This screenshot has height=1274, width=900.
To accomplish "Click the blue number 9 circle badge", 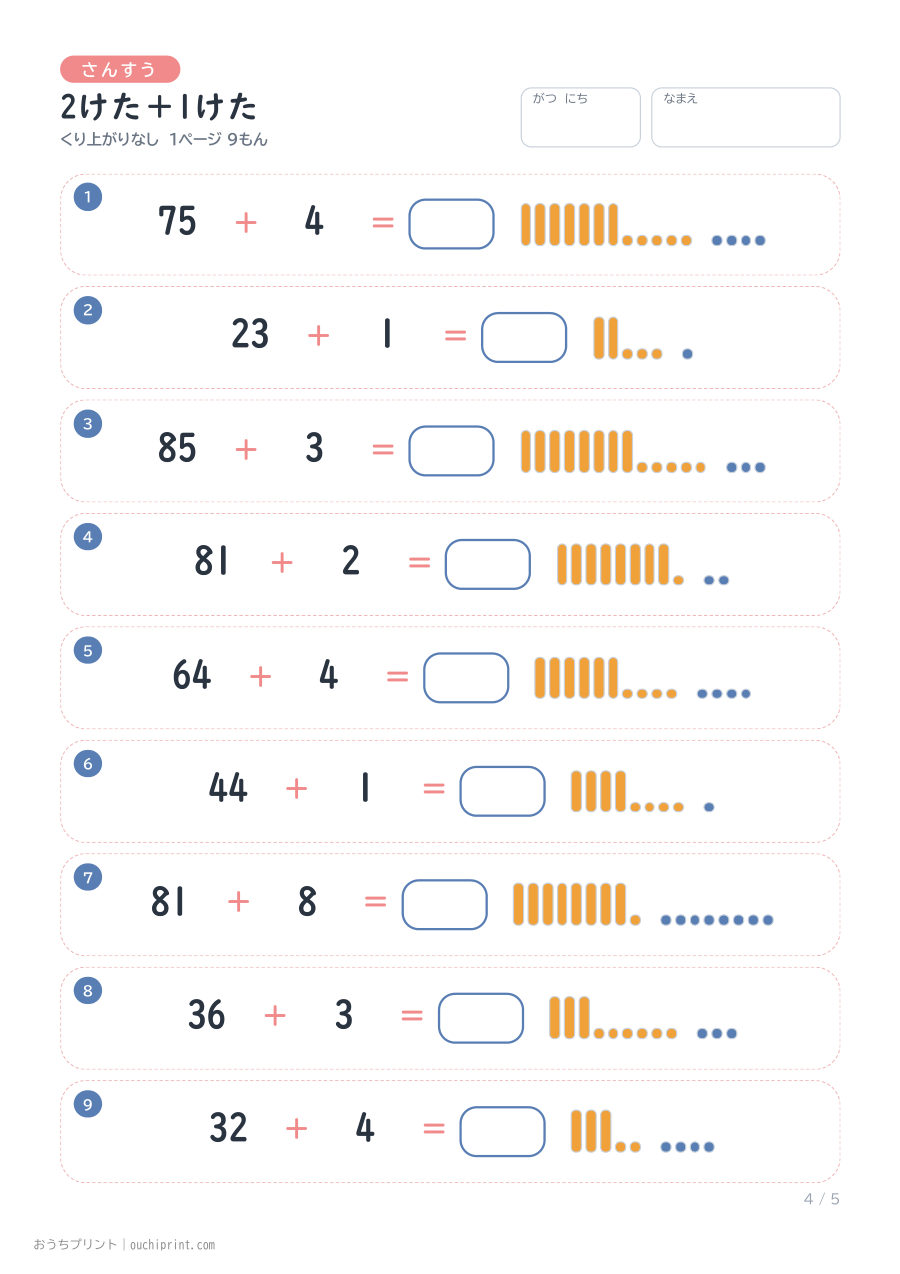I will click(x=88, y=1104).
